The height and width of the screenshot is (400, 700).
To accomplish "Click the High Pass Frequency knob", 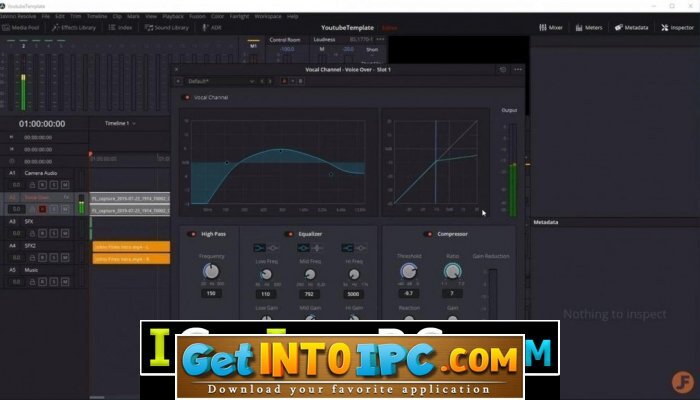I will [x=211, y=271].
